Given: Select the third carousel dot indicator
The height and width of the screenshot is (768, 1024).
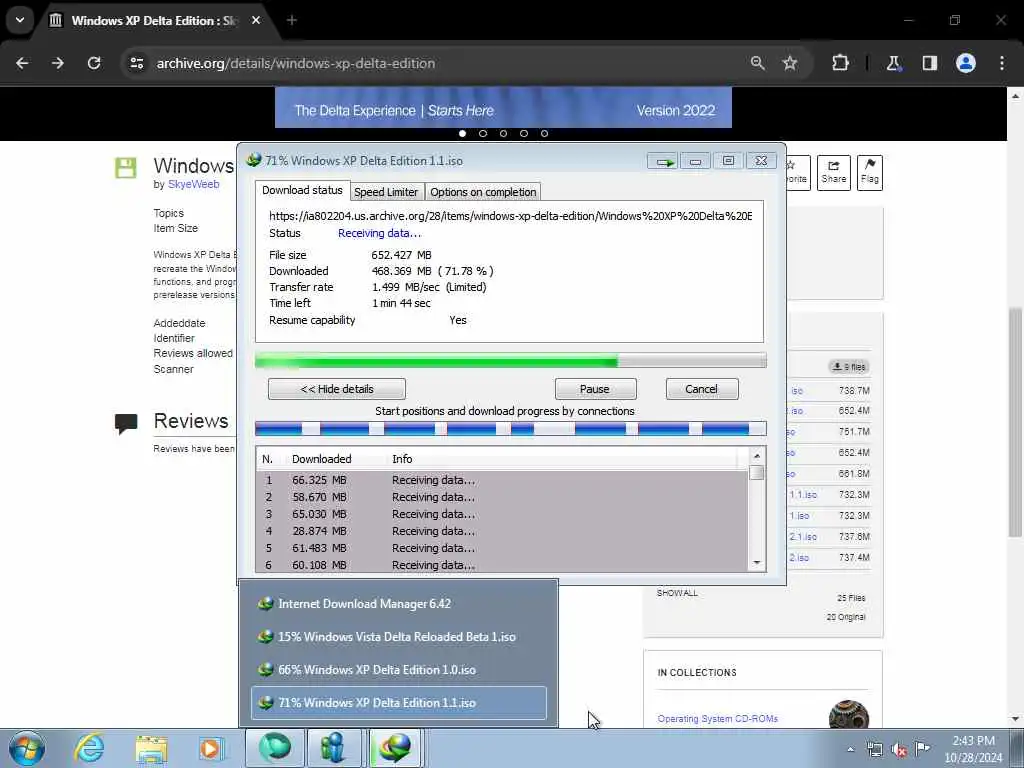Looking at the screenshot, I should pyautogui.click(x=504, y=133).
